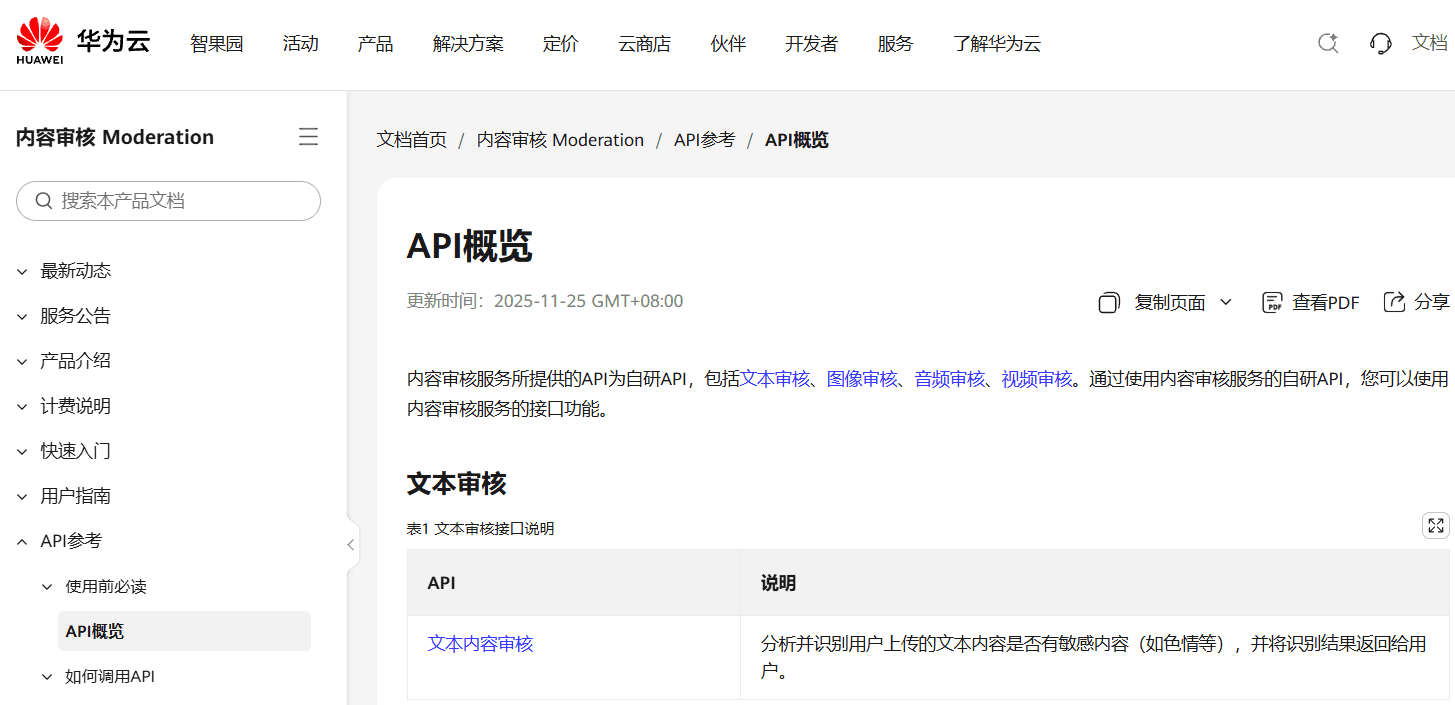Open the 服务 menu in the top navigation
Viewport: 1455px width, 705px height.
pyautogui.click(x=895, y=43)
